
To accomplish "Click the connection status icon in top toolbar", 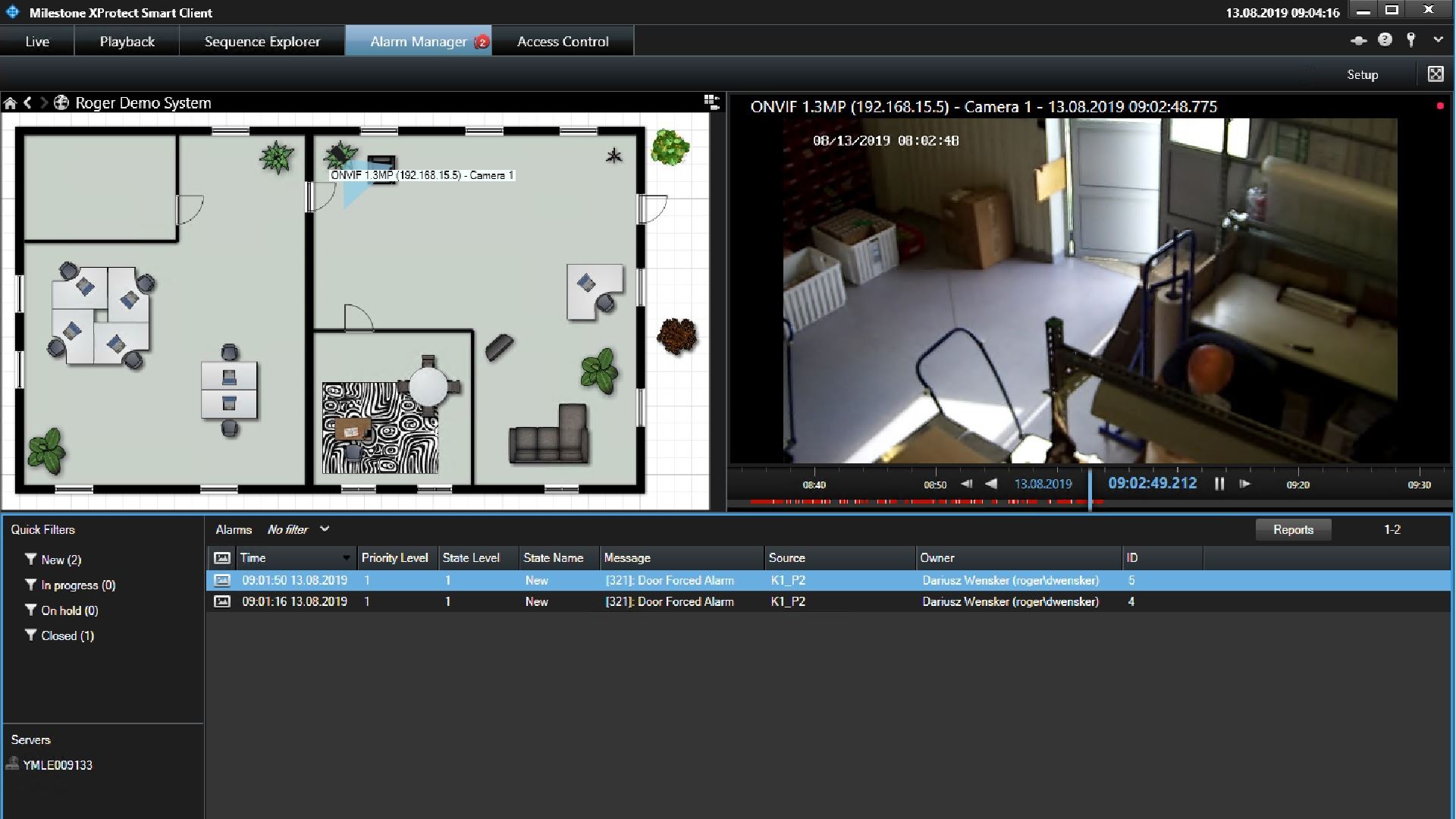I will click(1358, 41).
